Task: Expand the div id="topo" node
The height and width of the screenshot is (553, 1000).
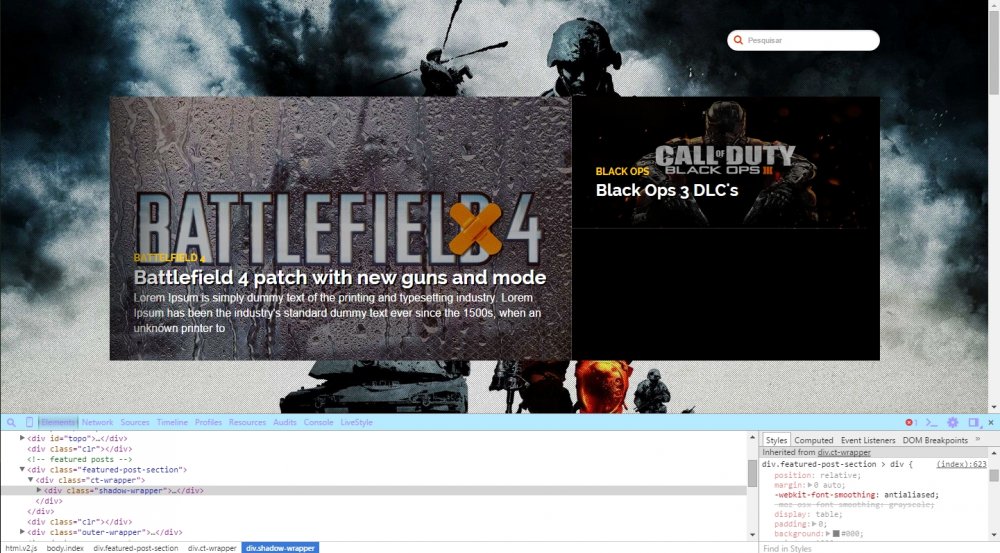Action: (23, 438)
